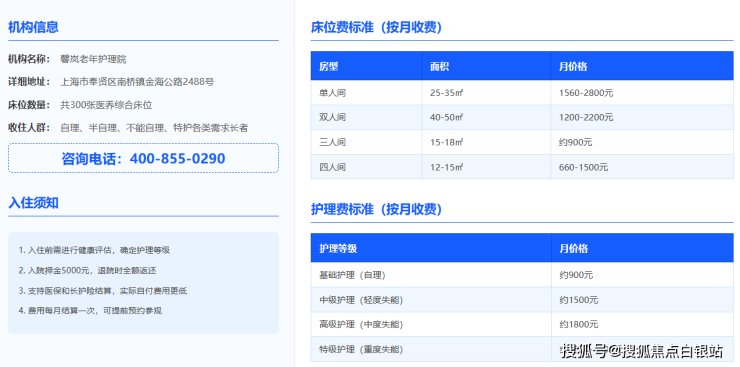This screenshot has height=367, width=740.
Task: Click the 入住须知 heading
Action: 33,203
